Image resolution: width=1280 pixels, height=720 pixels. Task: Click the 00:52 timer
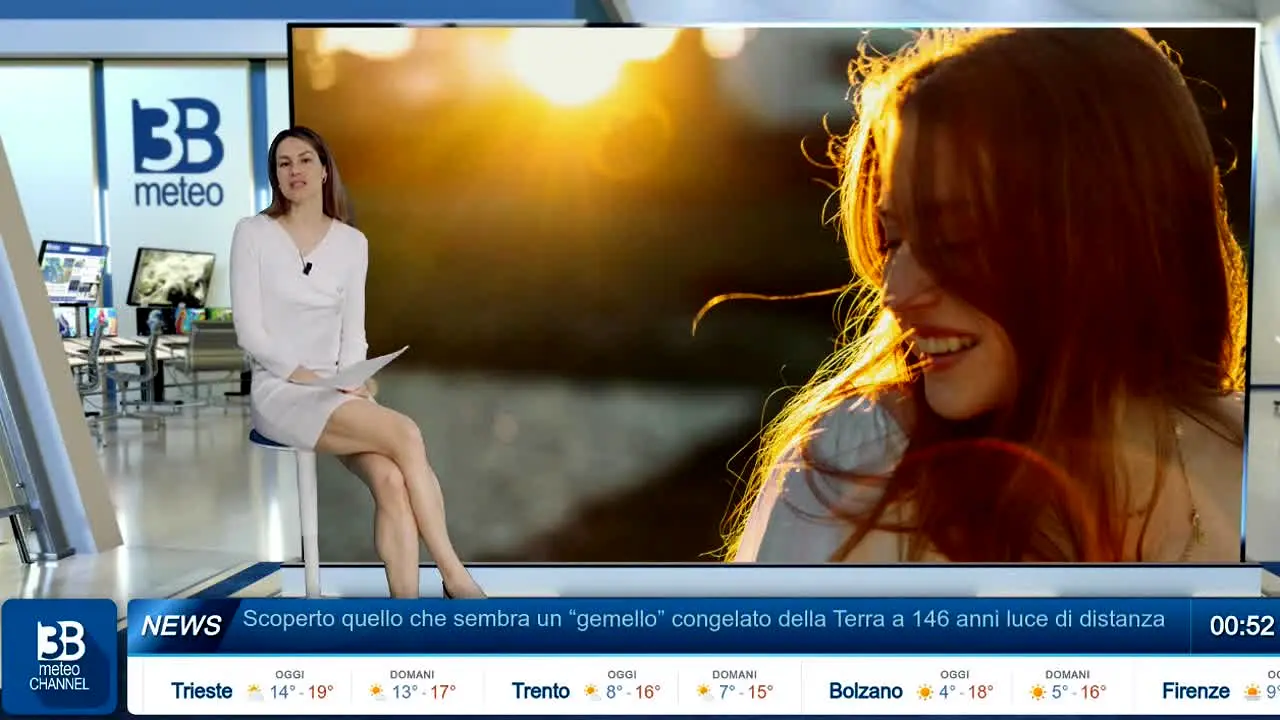coord(1242,626)
